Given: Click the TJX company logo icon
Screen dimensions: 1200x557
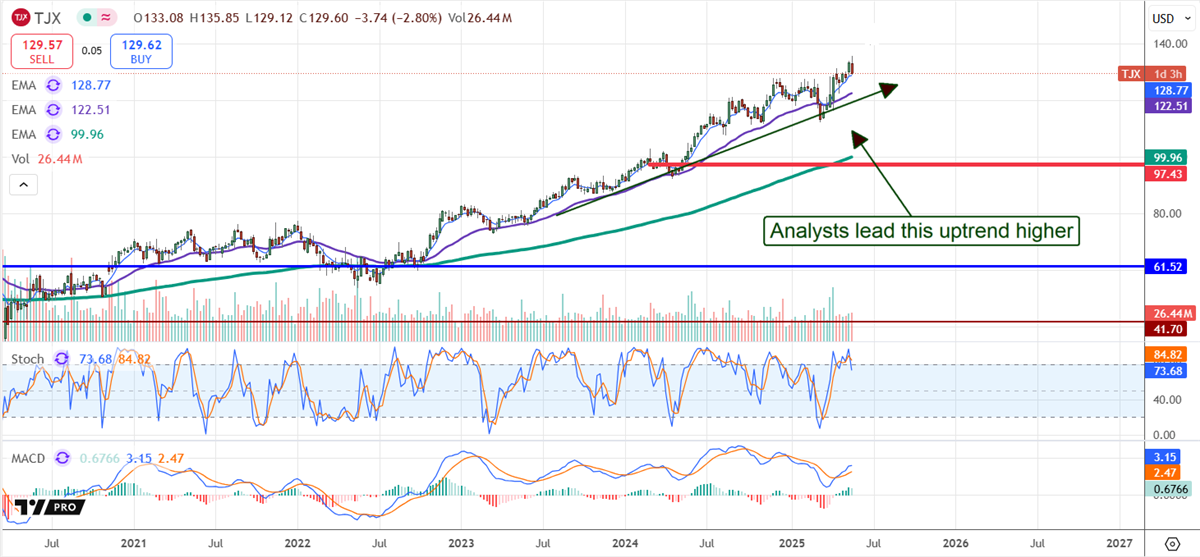Looking at the screenshot, I should [20, 17].
